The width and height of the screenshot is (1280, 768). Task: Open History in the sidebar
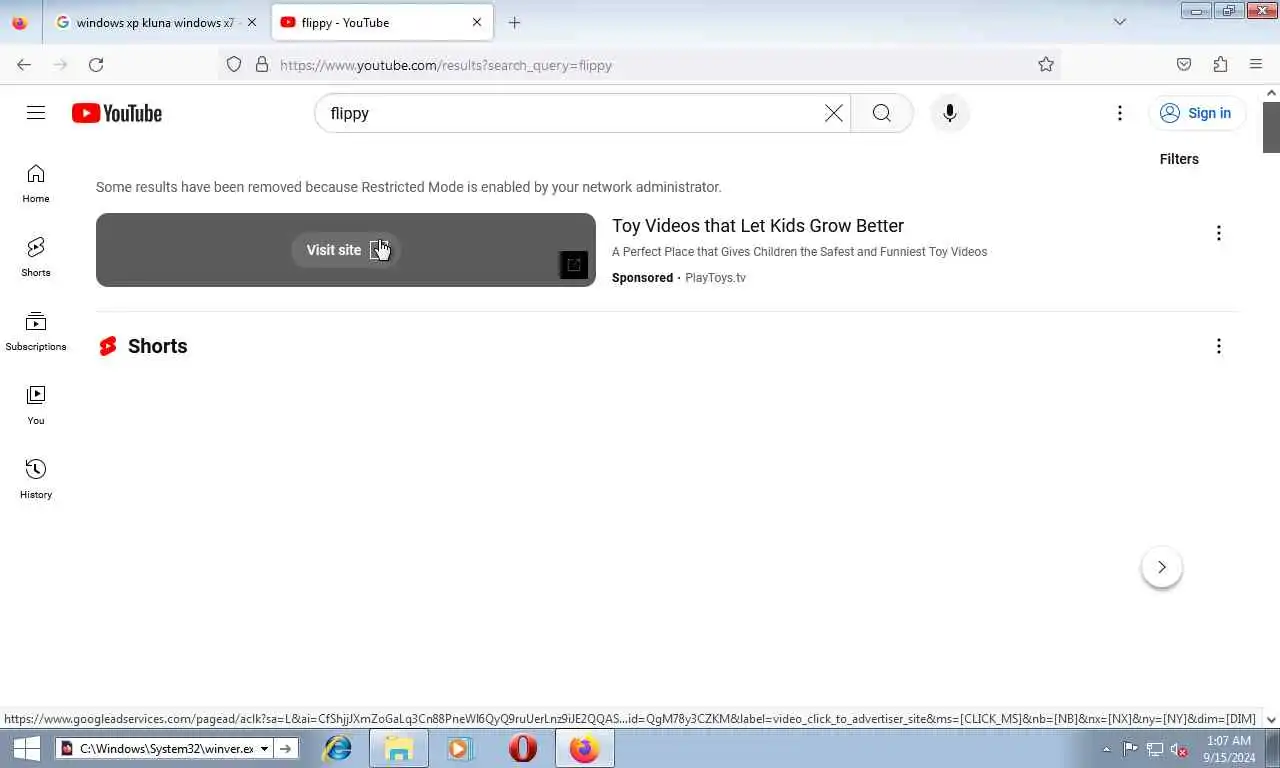pos(36,480)
